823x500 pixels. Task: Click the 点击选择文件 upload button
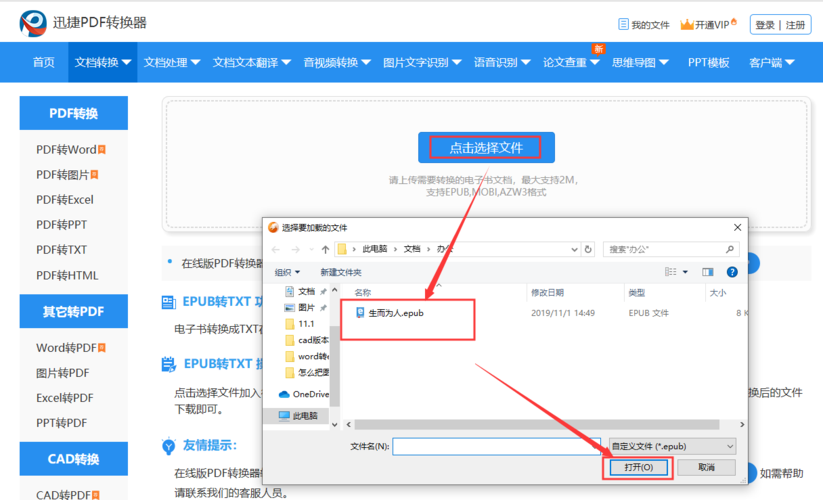click(486, 147)
